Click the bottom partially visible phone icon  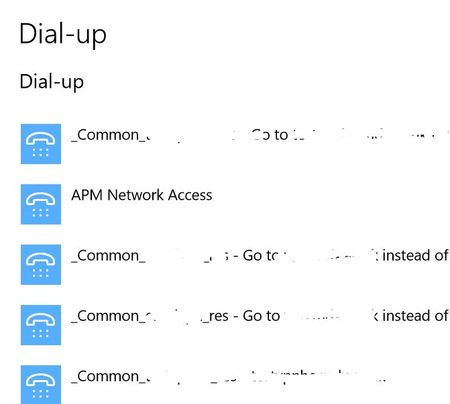pyautogui.click(x=41, y=384)
